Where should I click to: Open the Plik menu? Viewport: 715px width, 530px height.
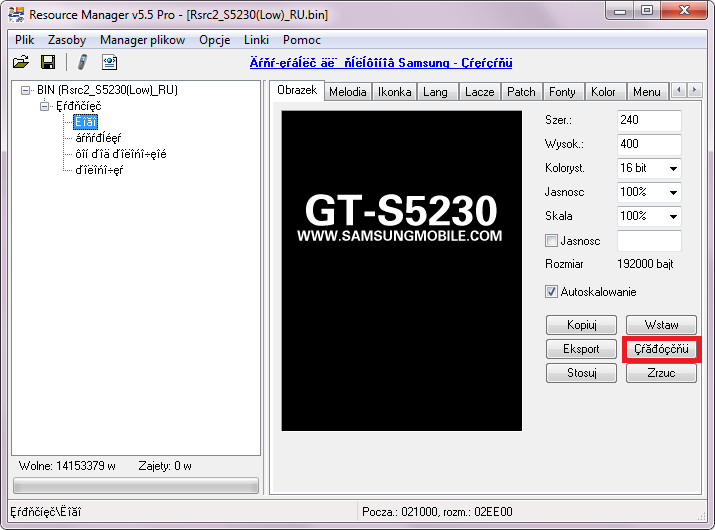pyautogui.click(x=25, y=40)
